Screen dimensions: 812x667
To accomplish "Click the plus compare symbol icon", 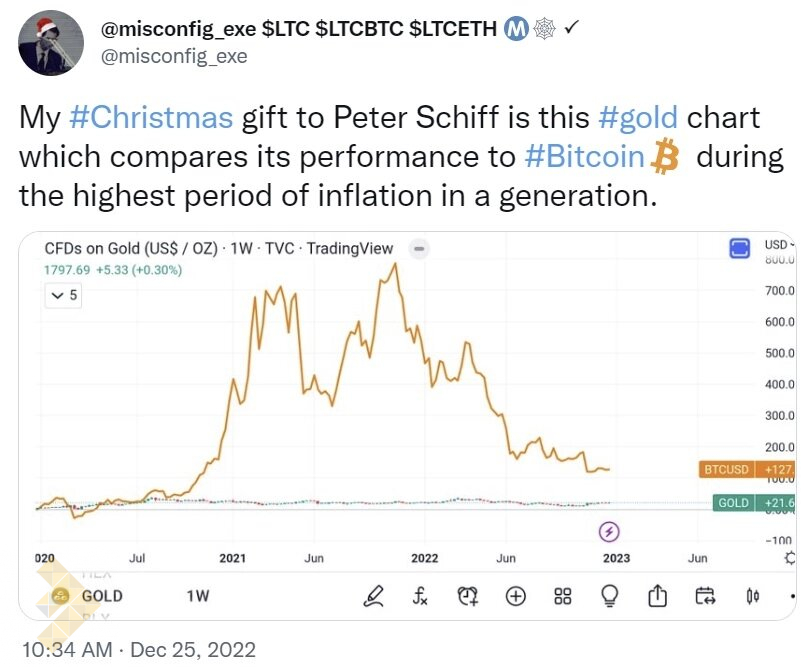I will point(516,597).
